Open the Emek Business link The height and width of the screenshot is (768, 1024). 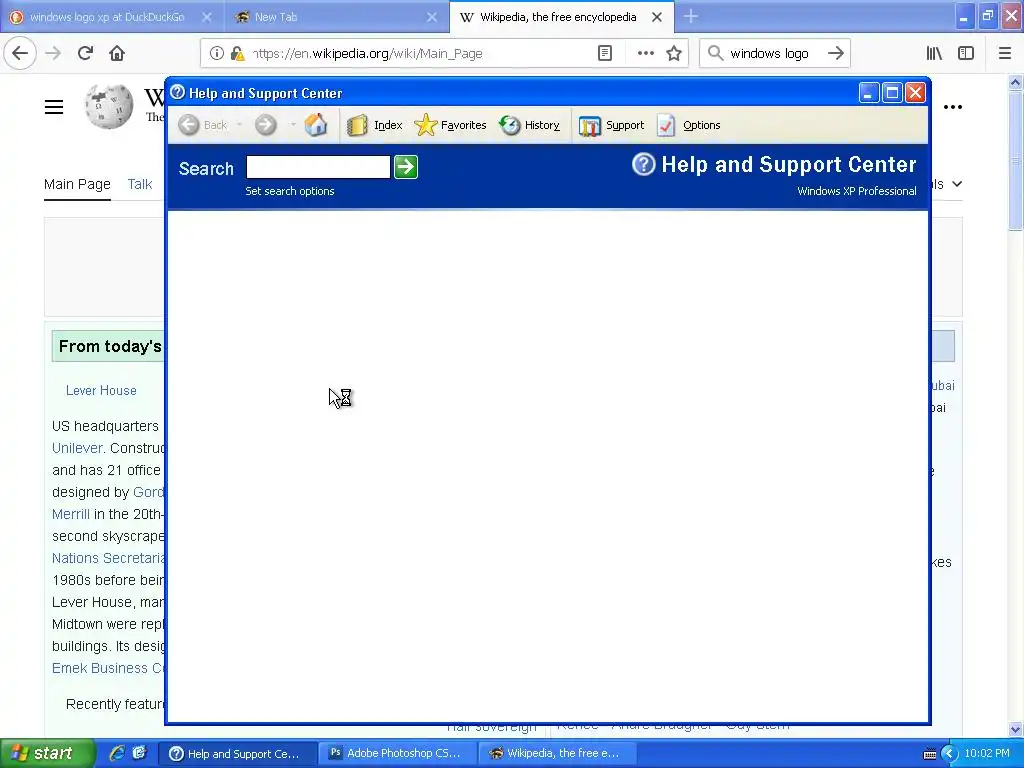coord(108,668)
